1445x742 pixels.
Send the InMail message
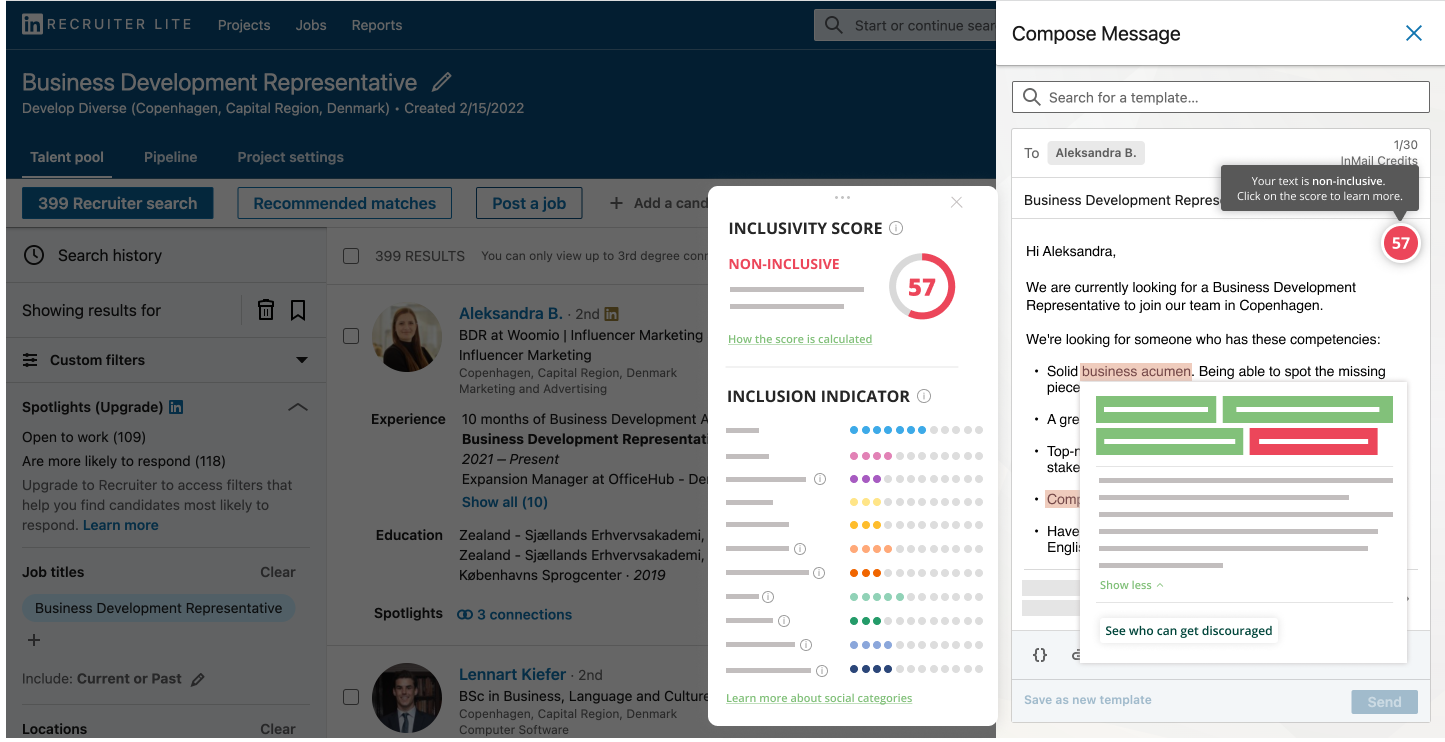[x=1385, y=702]
